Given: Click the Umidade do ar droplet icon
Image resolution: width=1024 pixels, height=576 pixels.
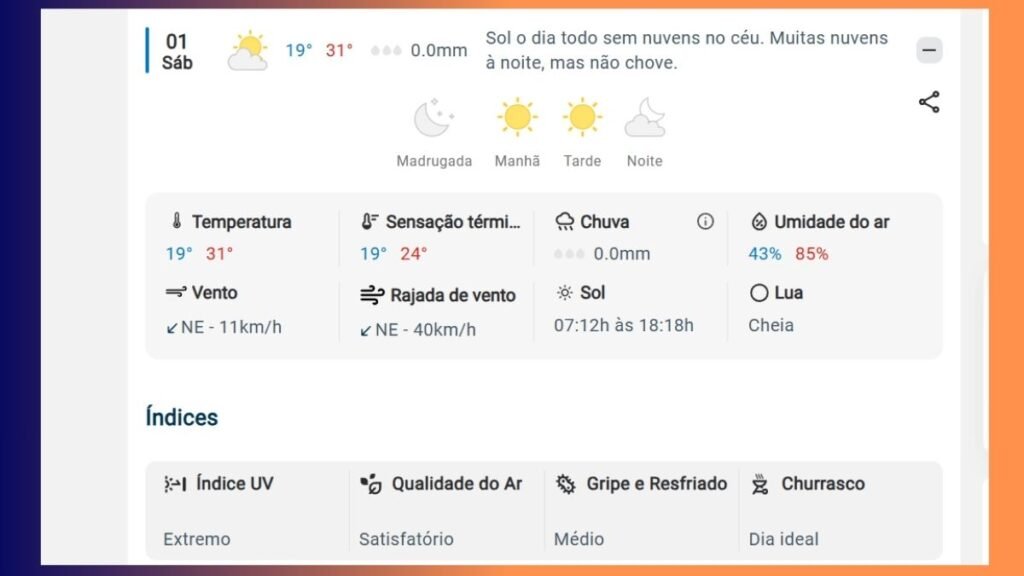Looking at the screenshot, I should tap(758, 221).
